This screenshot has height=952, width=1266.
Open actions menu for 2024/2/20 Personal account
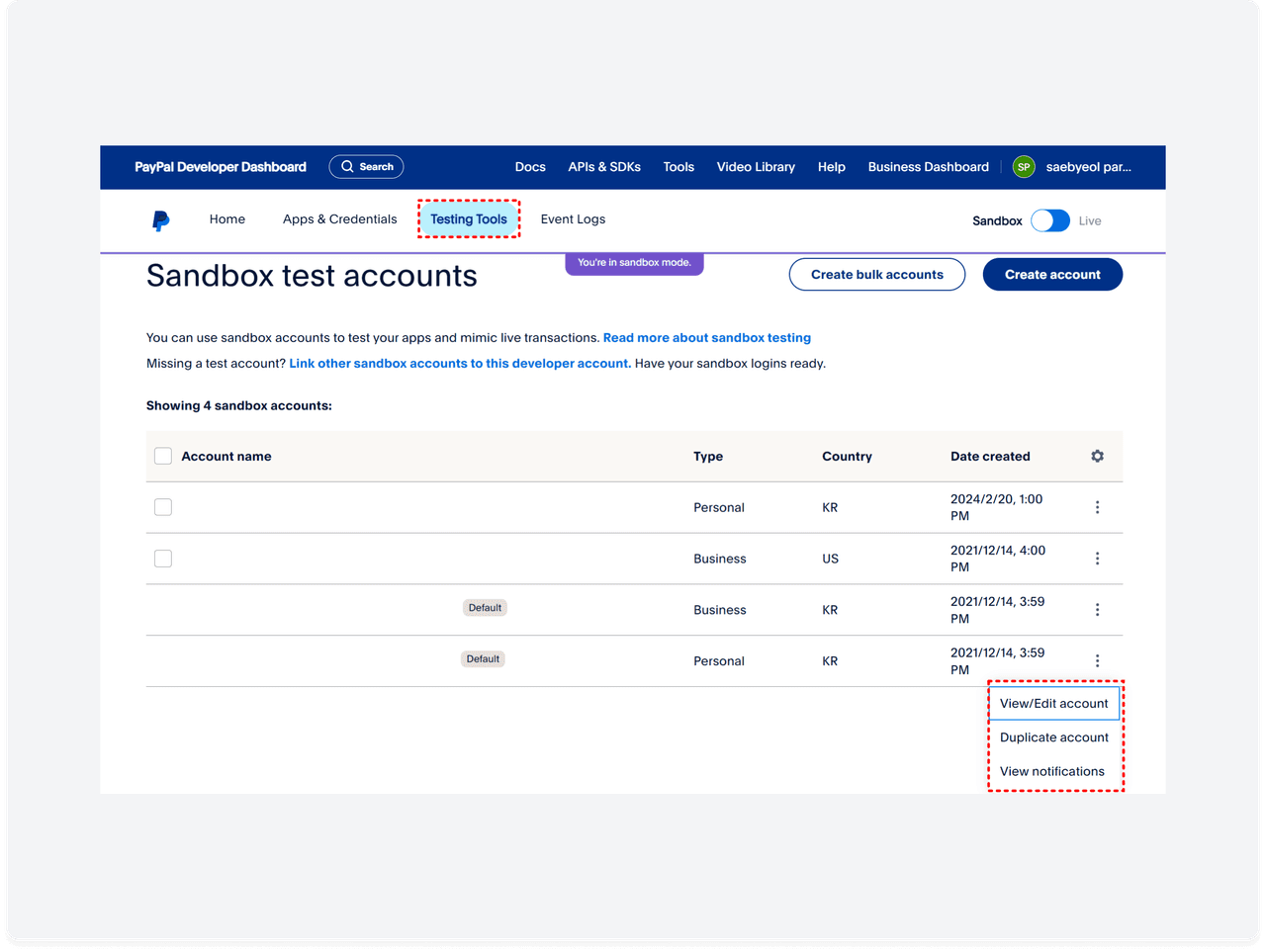point(1097,507)
